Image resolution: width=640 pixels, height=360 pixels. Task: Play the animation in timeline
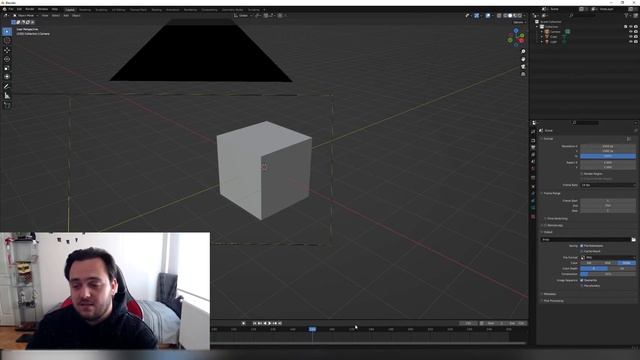click(x=269, y=323)
